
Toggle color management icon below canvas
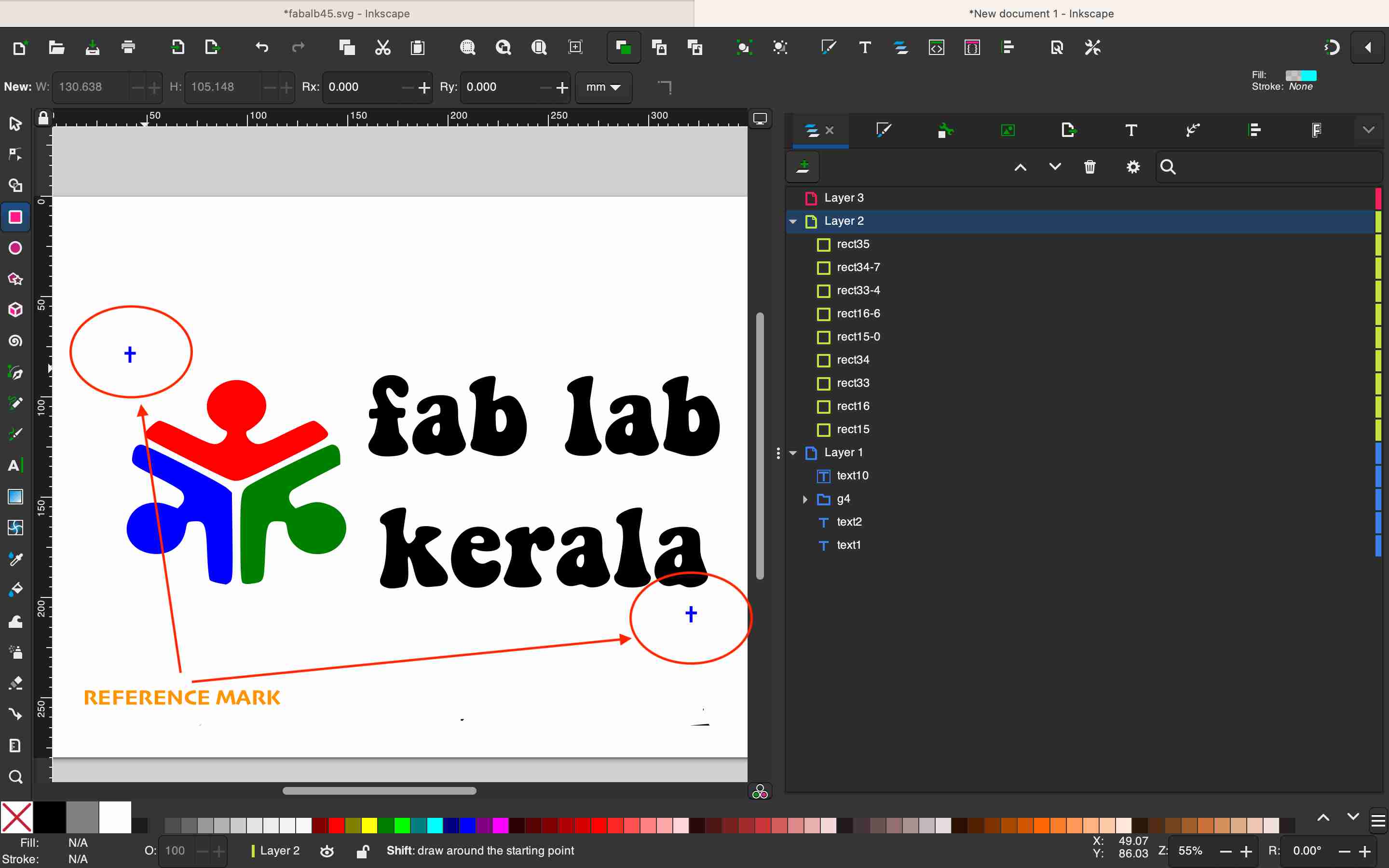(x=760, y=792)
